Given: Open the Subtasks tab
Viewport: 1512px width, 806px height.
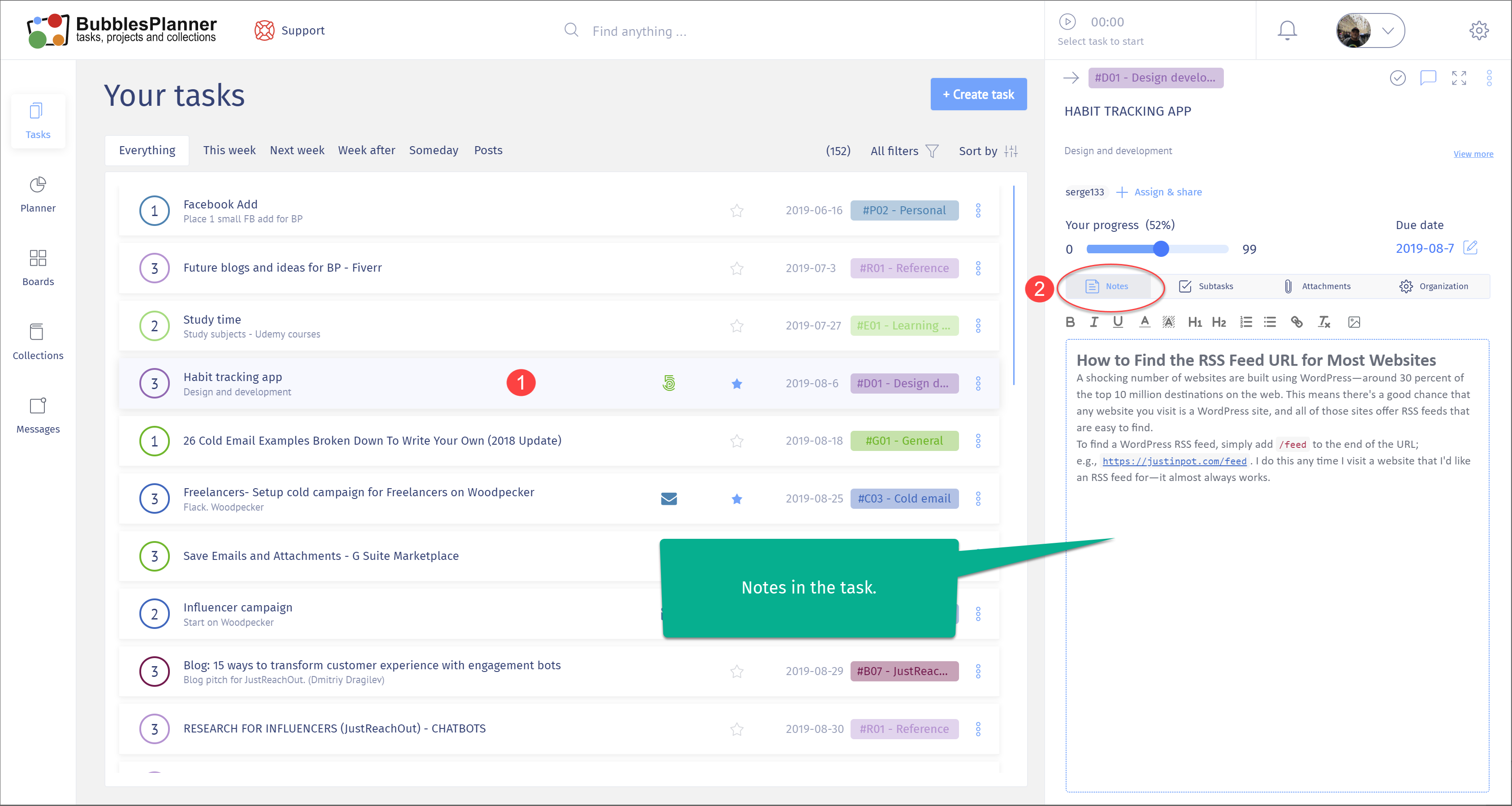Looking at the screenshot, I should coord(1206,286).
